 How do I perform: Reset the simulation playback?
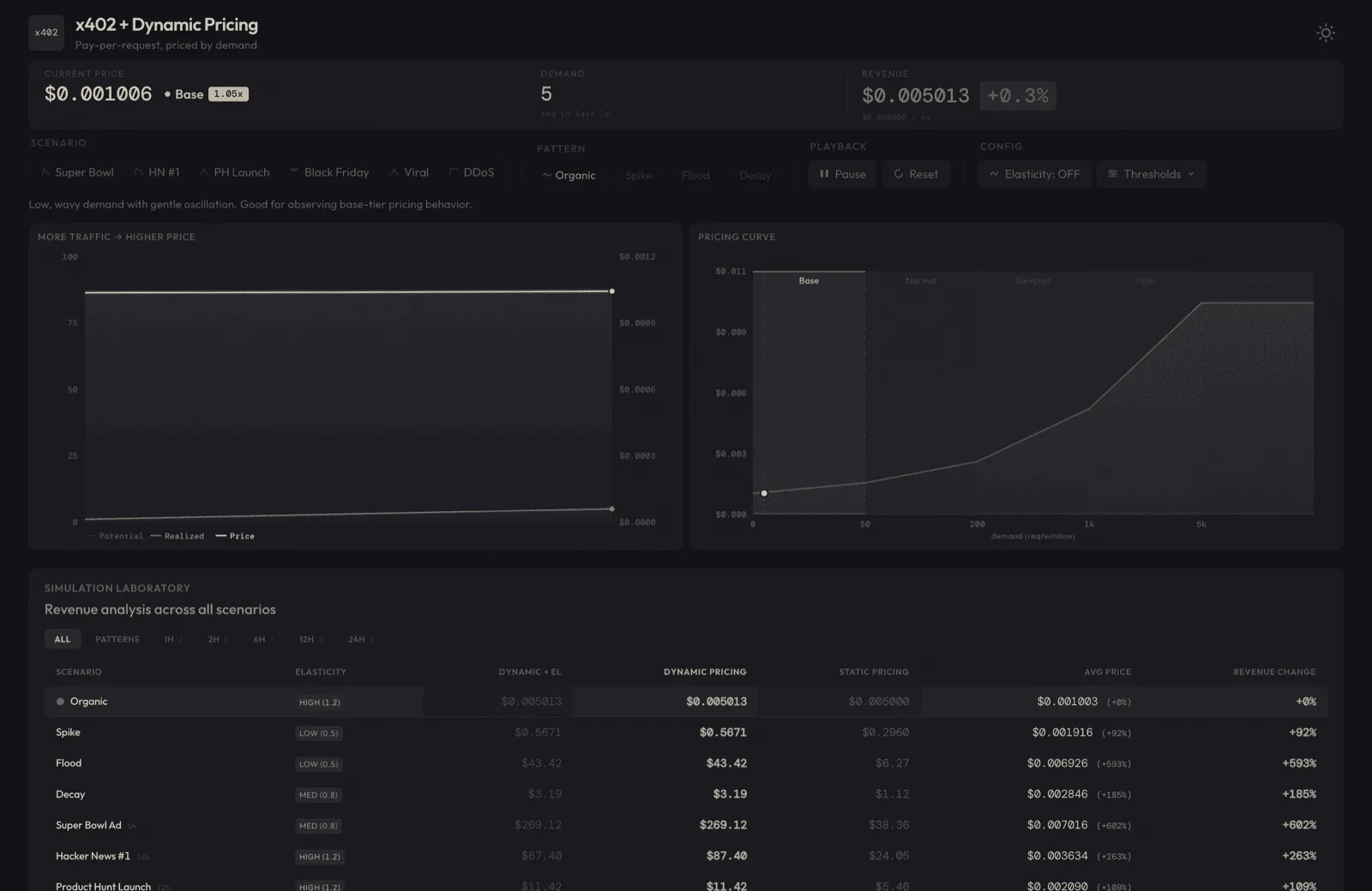916,174
